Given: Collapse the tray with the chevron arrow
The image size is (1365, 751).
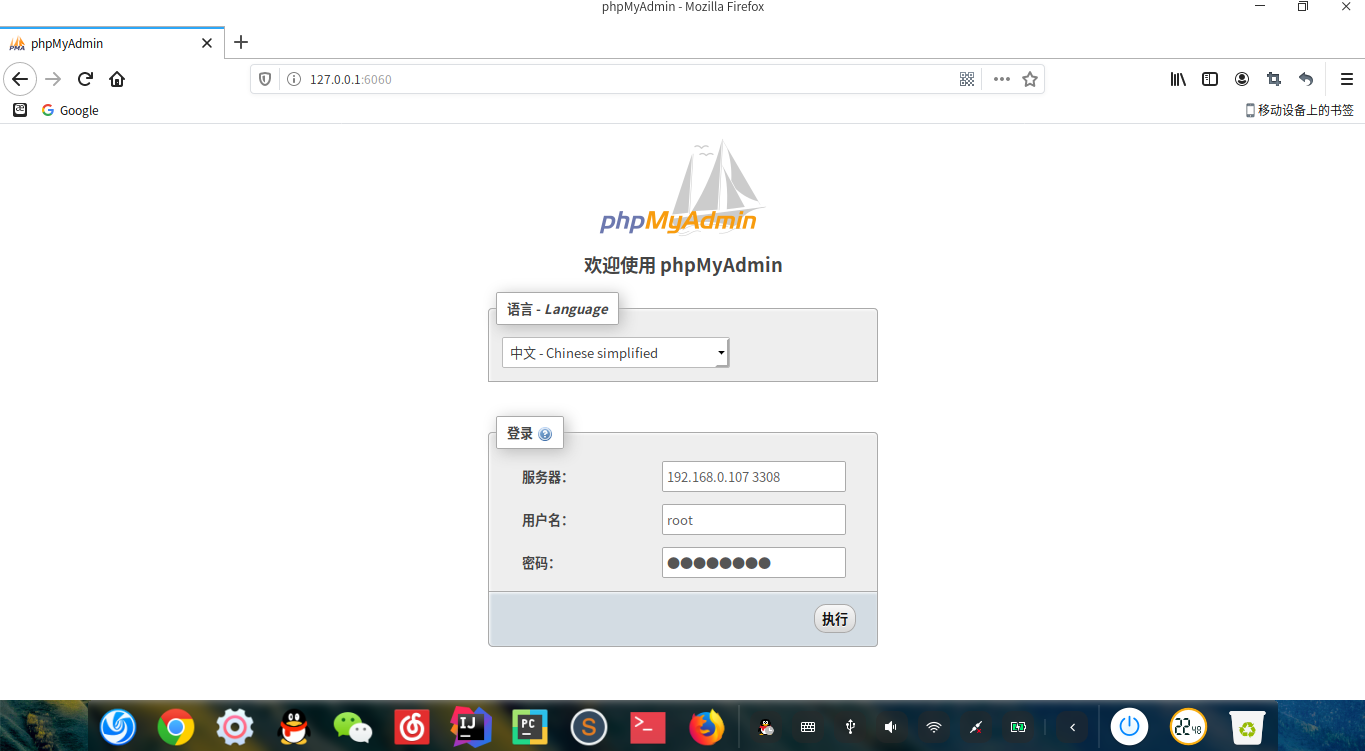Looking at the screenshot, I should point(1072,727).
